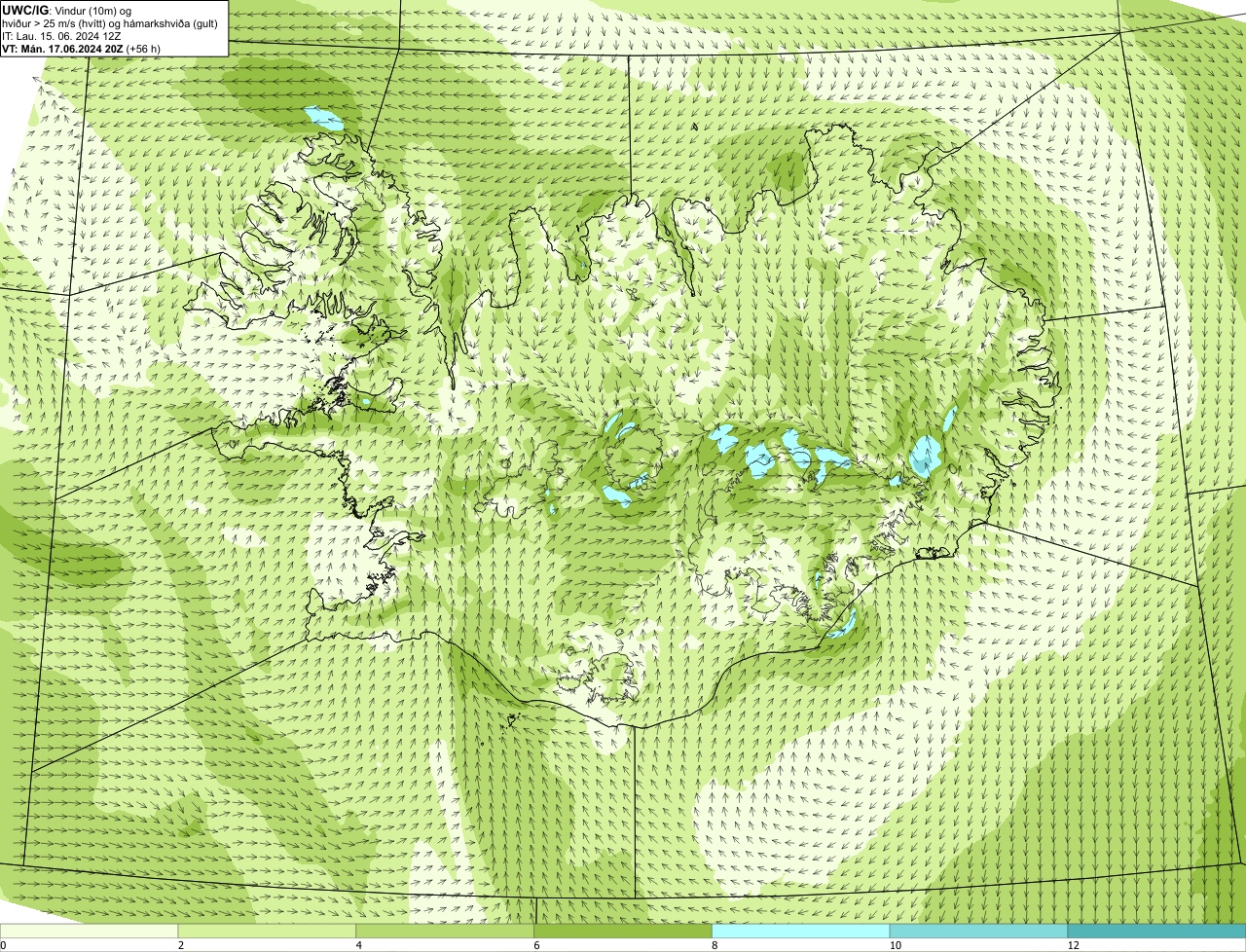Image resolution: width=1246 pixels, height=952 pixels.
Task: Click the scale label "0"
Action: pos(3,945)
